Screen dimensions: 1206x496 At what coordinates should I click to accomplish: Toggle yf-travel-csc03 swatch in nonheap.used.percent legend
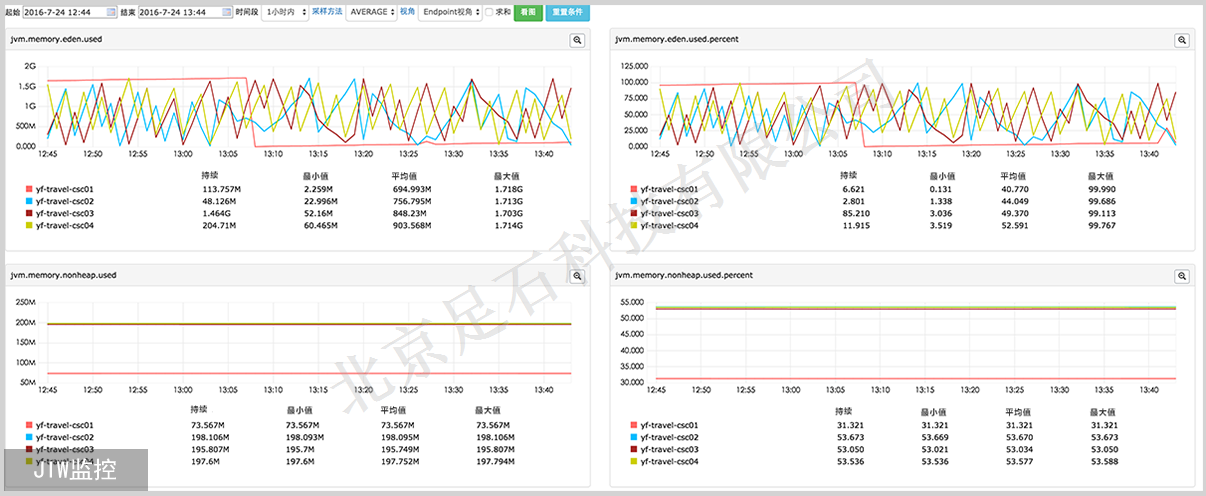632,449
